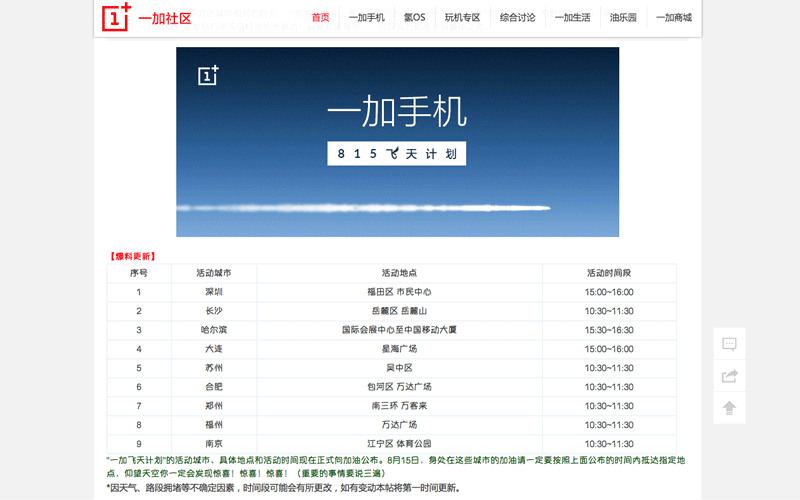The image size is (800, 500).
Task: Click white OnePlus logo in banner image
Action: coord(208,76)
